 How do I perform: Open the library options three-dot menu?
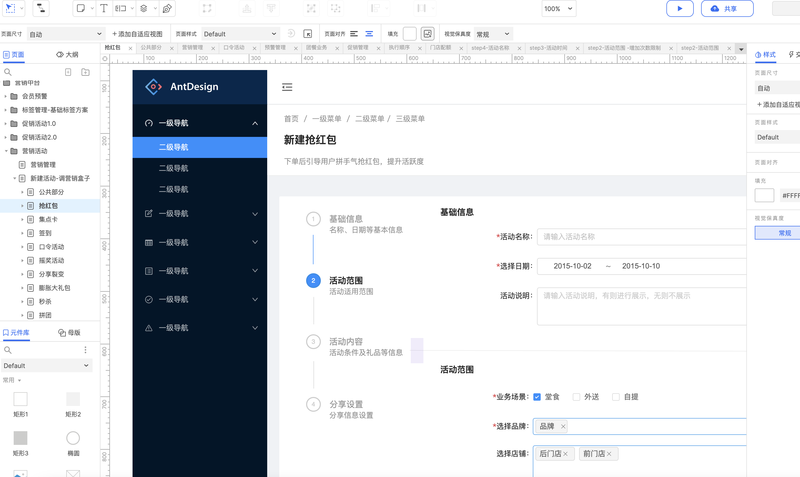pyautogui.click(x=85, y=350)
